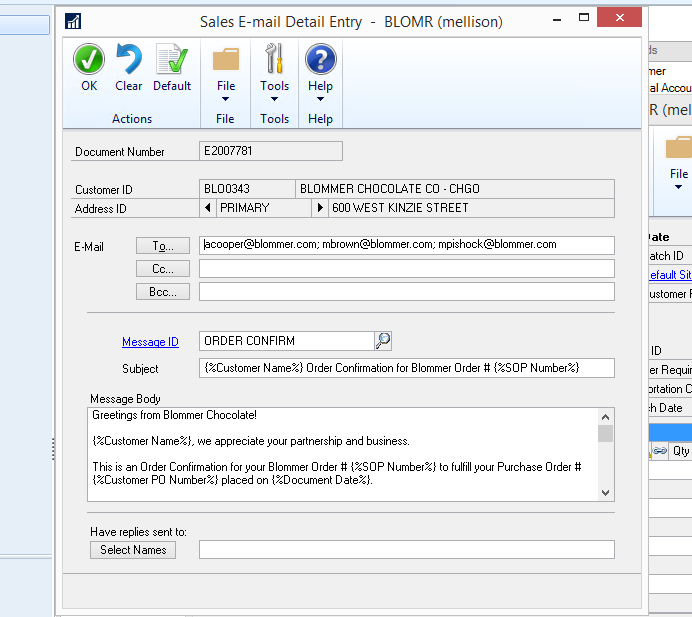The height and width of the screenshot is (617, 692).
Task: Click customer name BLOMMER CHOCOLATE CO - CHGO
Action: 390,189
